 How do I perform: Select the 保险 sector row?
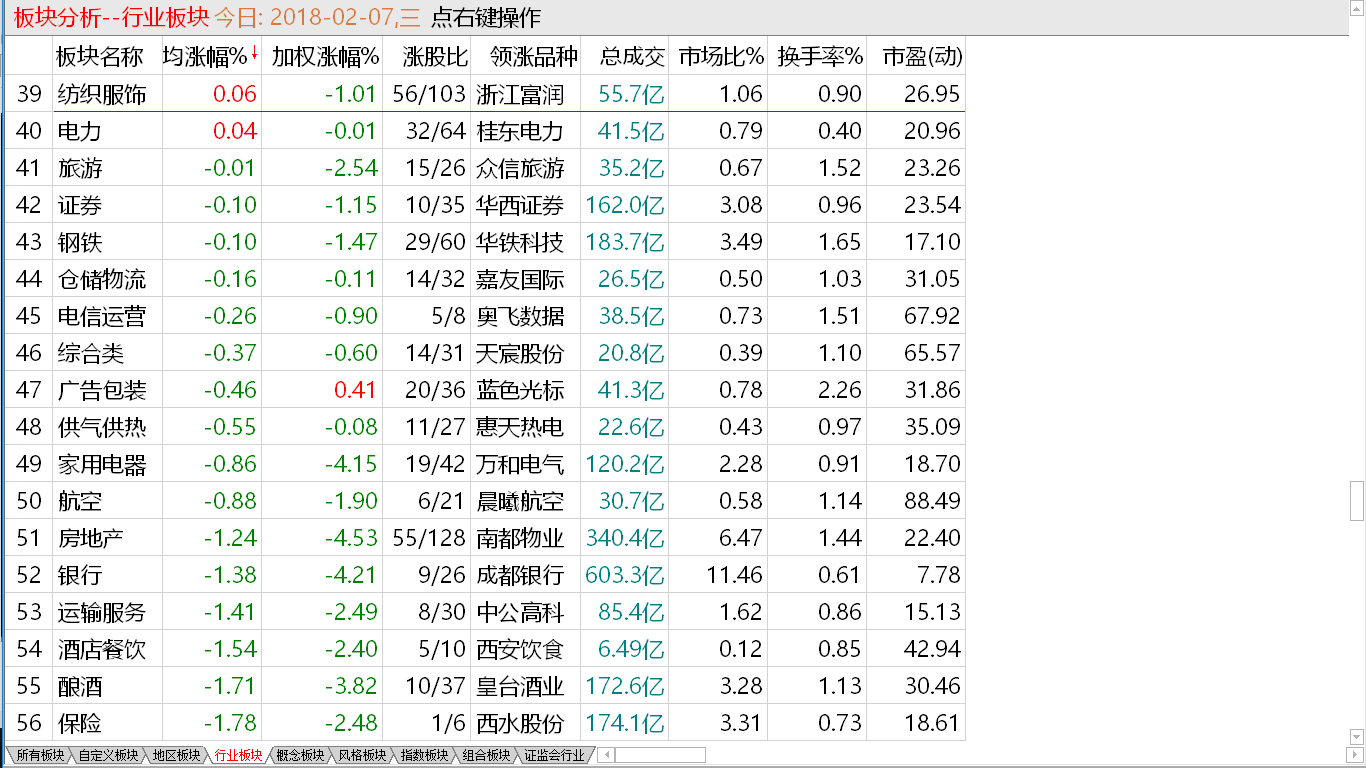(485, 723)
